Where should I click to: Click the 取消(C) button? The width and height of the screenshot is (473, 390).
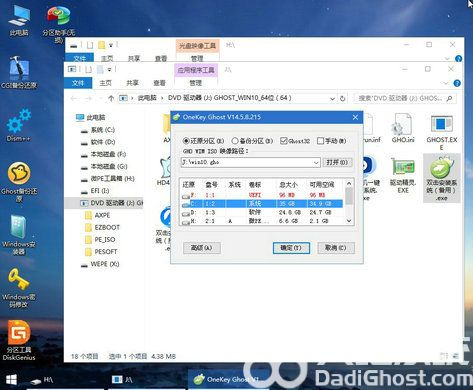click(x=336, y=248)
